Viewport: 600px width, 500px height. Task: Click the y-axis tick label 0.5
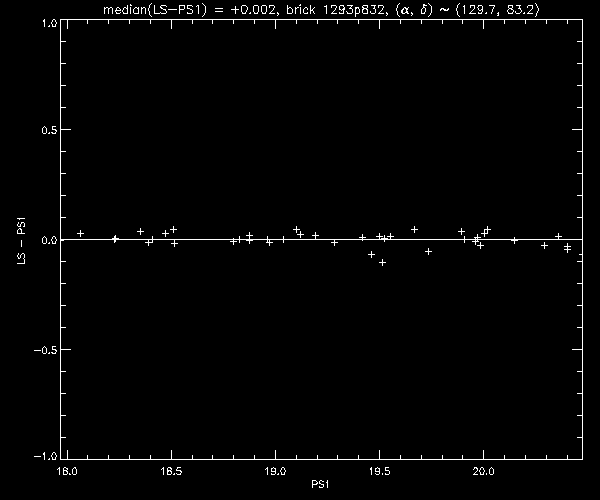(x=50, y=130)
